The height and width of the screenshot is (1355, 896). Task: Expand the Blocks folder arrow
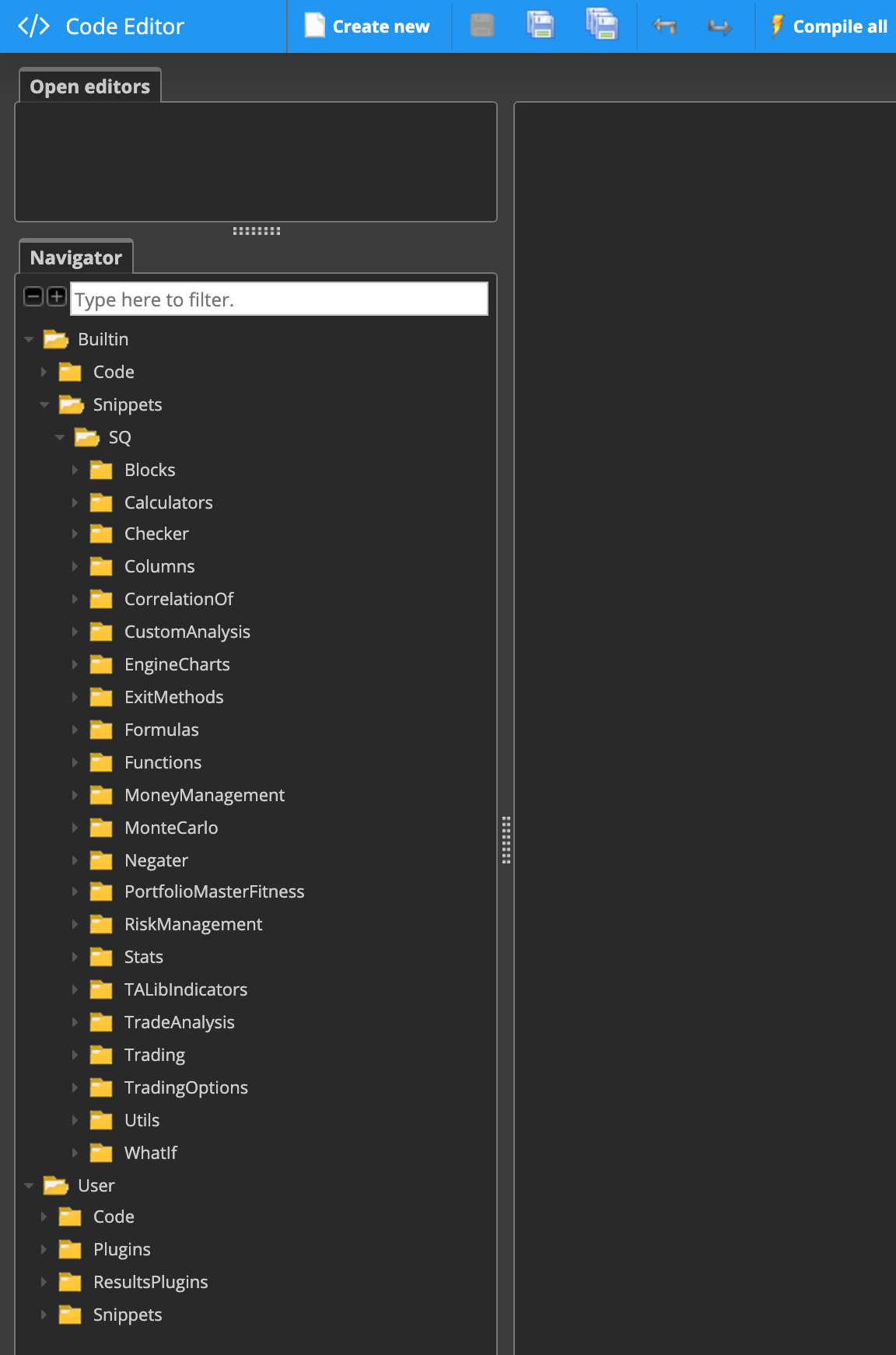(75, 470)
